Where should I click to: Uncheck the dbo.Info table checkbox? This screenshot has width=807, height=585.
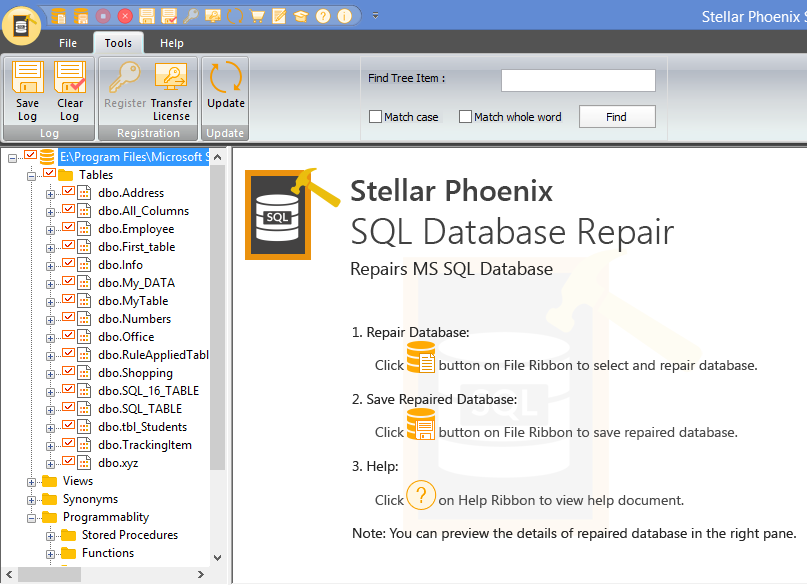(x=68, y=262)
